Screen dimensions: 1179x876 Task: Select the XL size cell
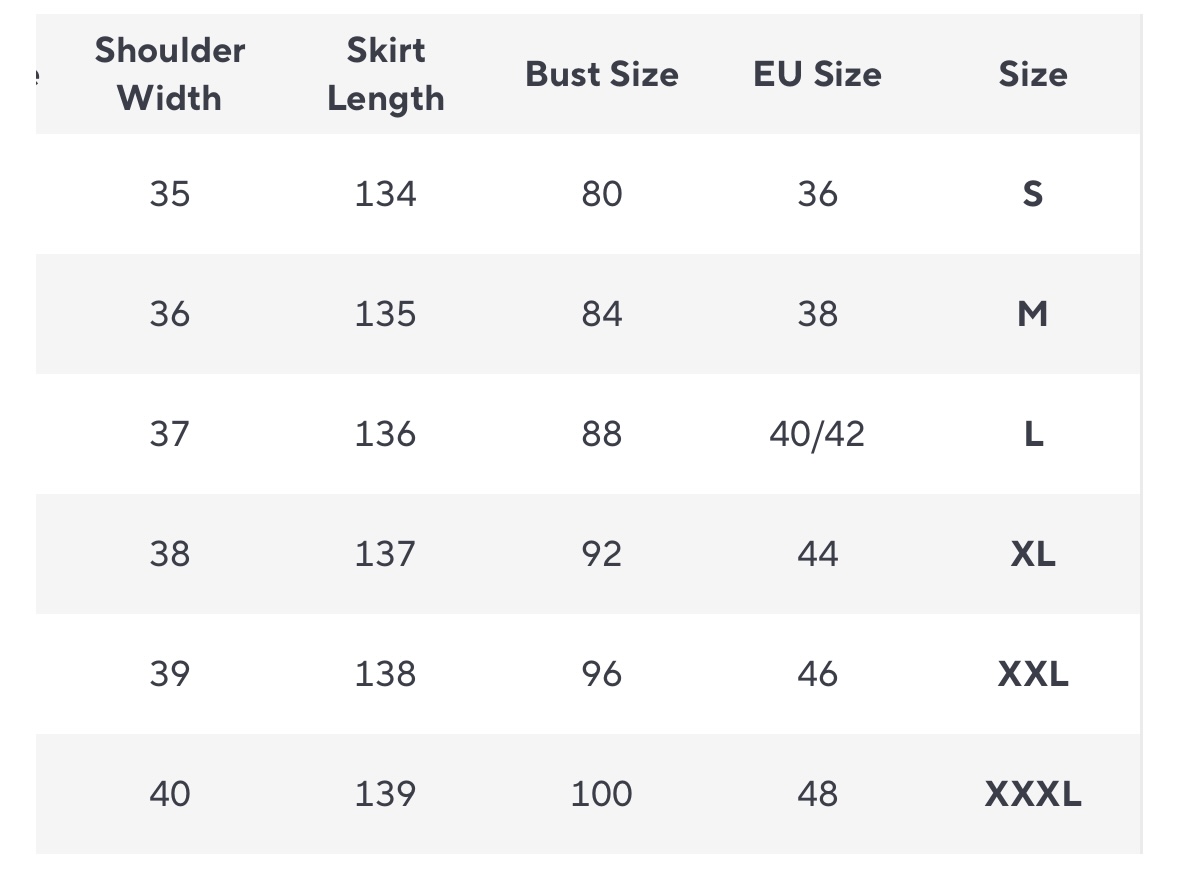1032,554
